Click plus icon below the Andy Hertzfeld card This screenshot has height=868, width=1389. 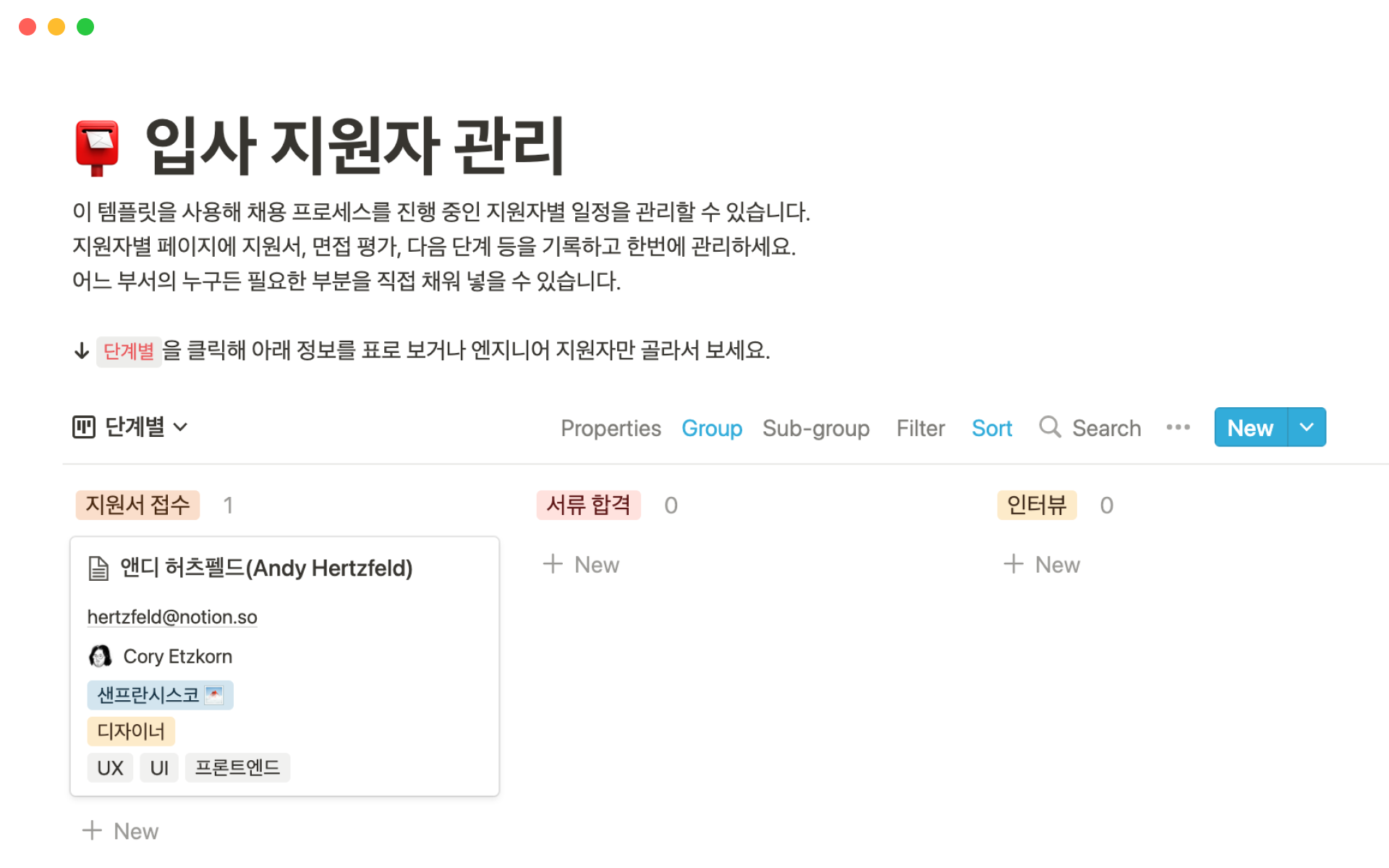point(92,830)
